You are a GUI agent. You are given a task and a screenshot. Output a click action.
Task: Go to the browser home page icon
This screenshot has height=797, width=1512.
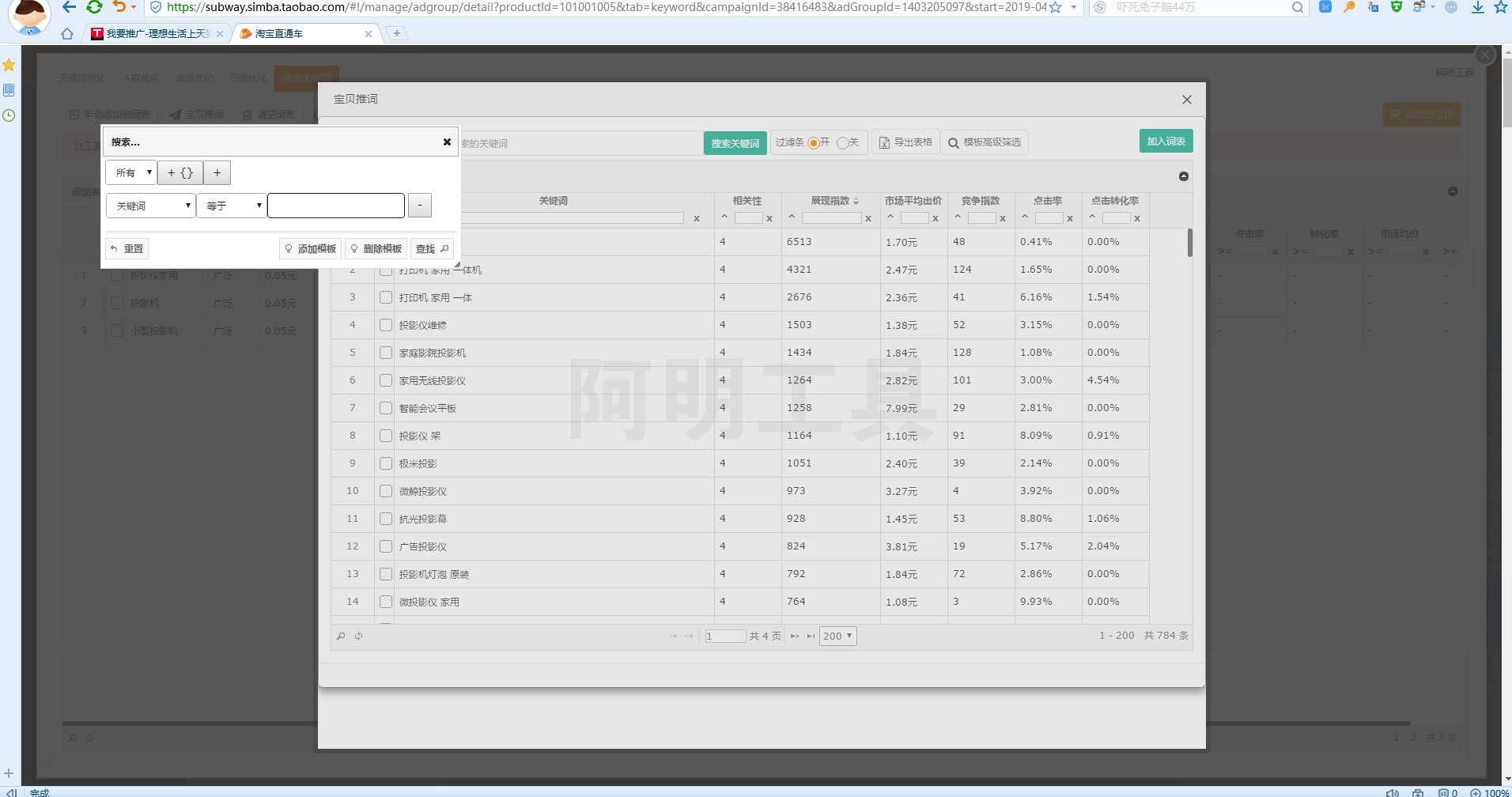(x=67, y=34)
